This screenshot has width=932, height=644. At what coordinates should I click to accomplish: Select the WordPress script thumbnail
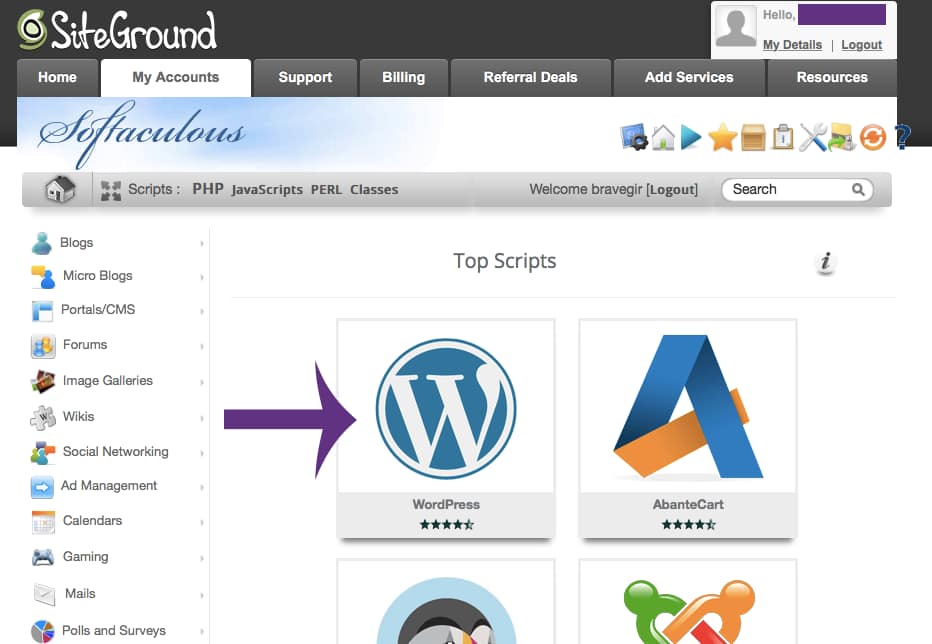(446, 408)
